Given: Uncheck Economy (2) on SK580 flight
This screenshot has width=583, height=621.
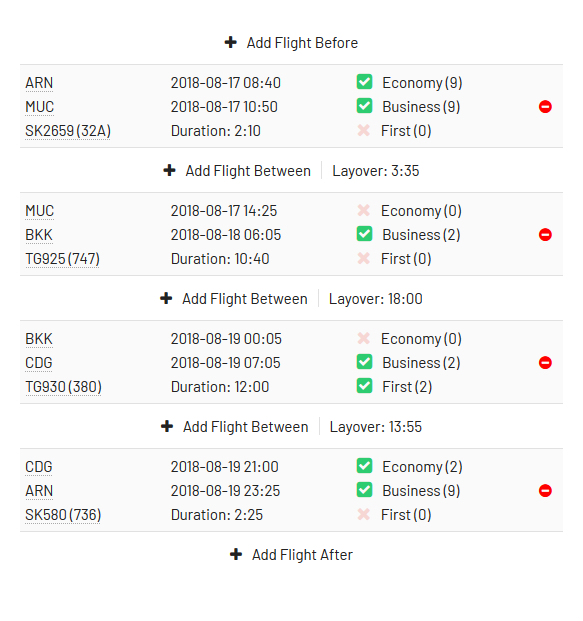Looking at the screenshot, I should [364, 466].
